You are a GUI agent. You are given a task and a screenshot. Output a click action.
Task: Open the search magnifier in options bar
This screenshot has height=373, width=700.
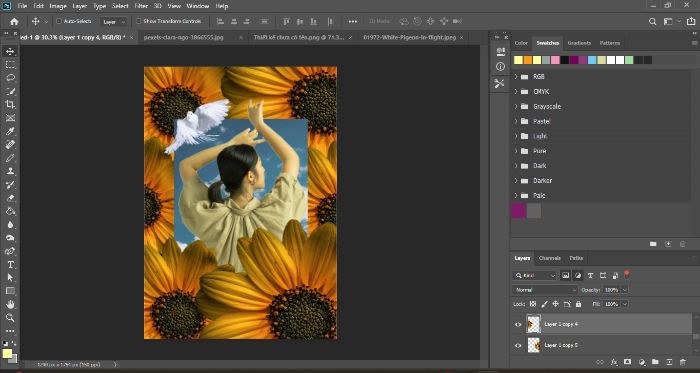(652, 21)
